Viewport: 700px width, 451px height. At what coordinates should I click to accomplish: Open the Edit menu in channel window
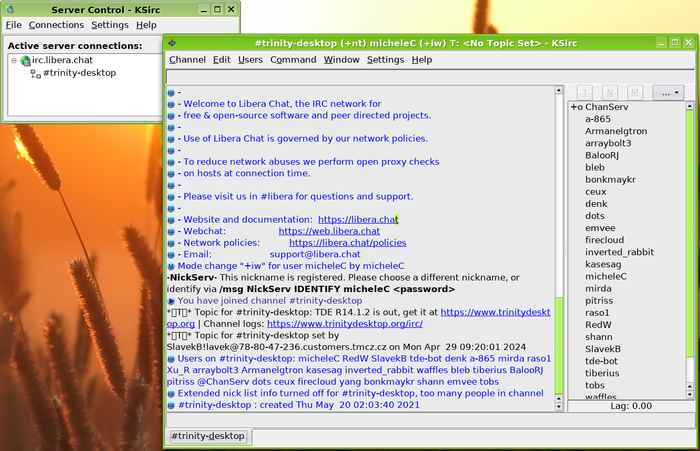pyautogui.click(x=221, y=60)
